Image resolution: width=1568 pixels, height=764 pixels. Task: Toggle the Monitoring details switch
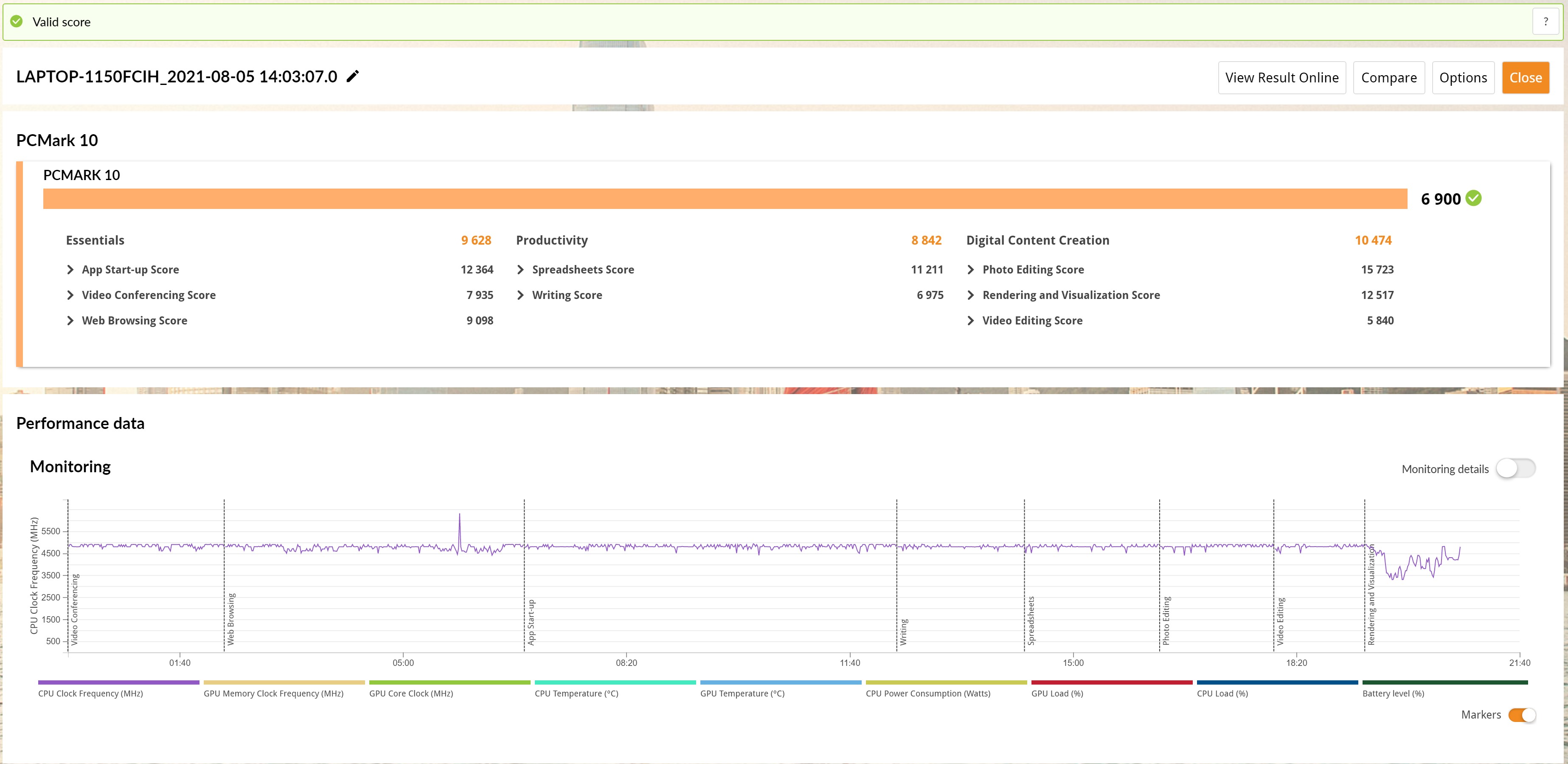1515,469
